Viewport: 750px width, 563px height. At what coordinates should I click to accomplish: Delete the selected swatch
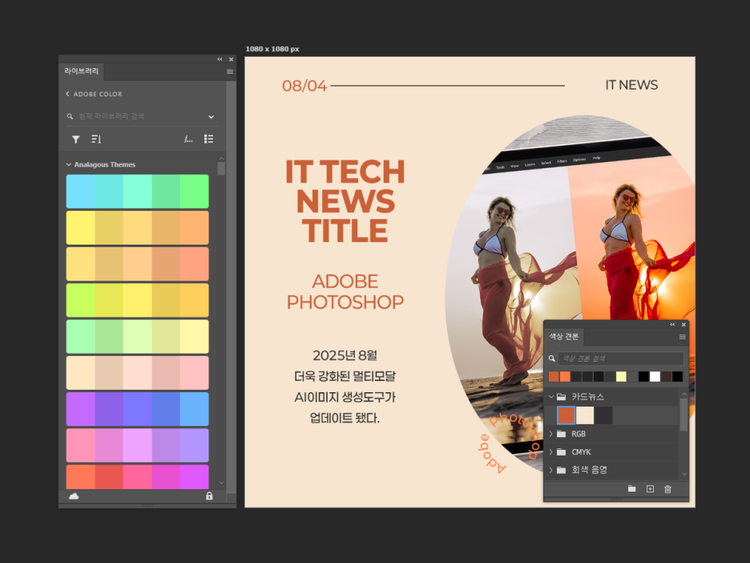(x=668, y=489)
